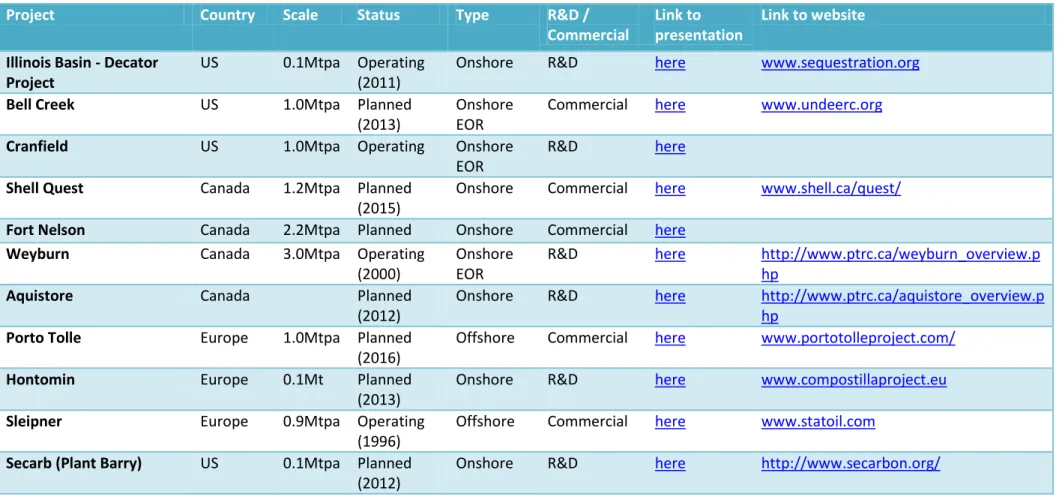The height and width of the screenshot is (500, 1062).
Task: Select the 'Planned (2016)' status cell
Action: [384, 348]
